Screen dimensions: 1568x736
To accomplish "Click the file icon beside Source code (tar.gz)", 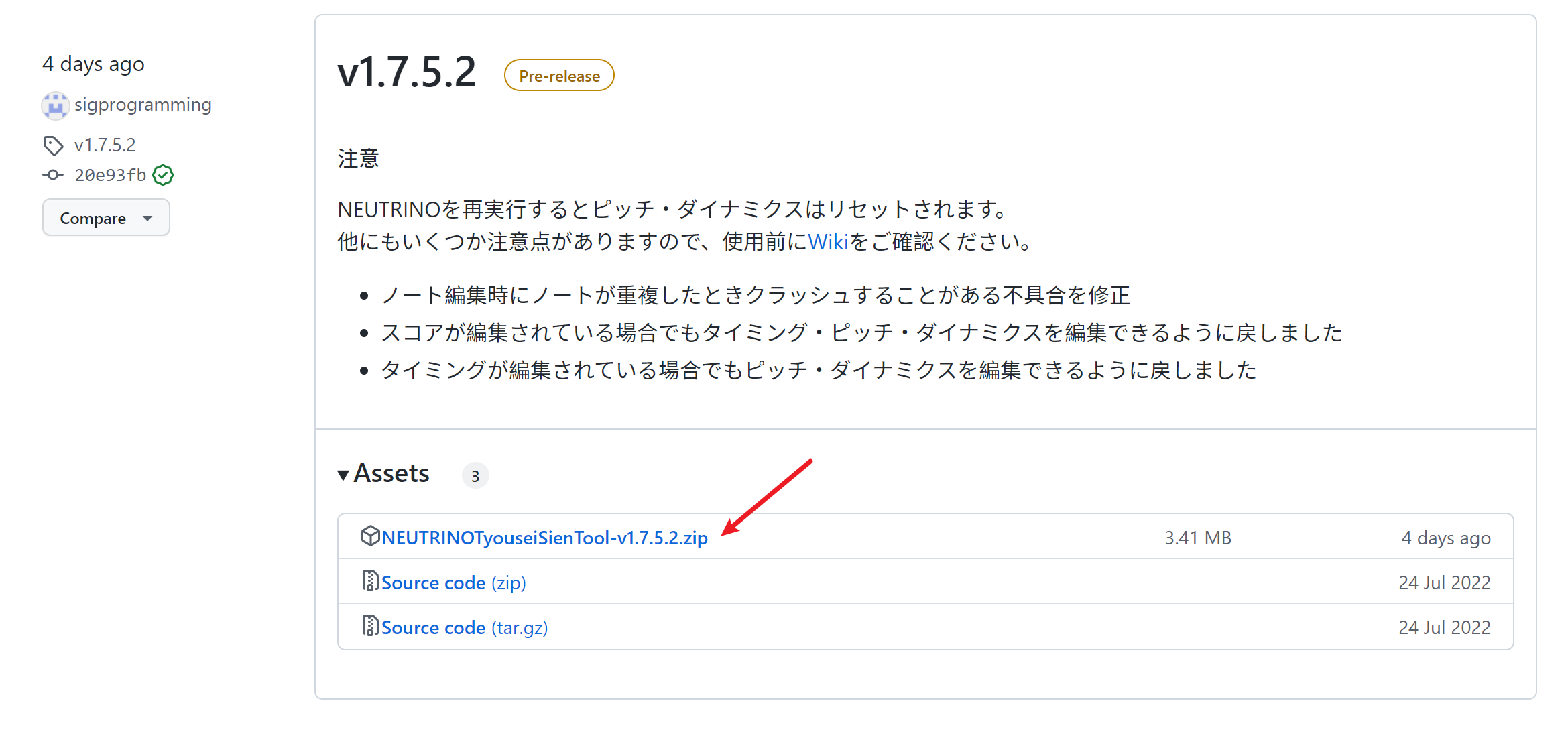I will (x=370, y=626).
